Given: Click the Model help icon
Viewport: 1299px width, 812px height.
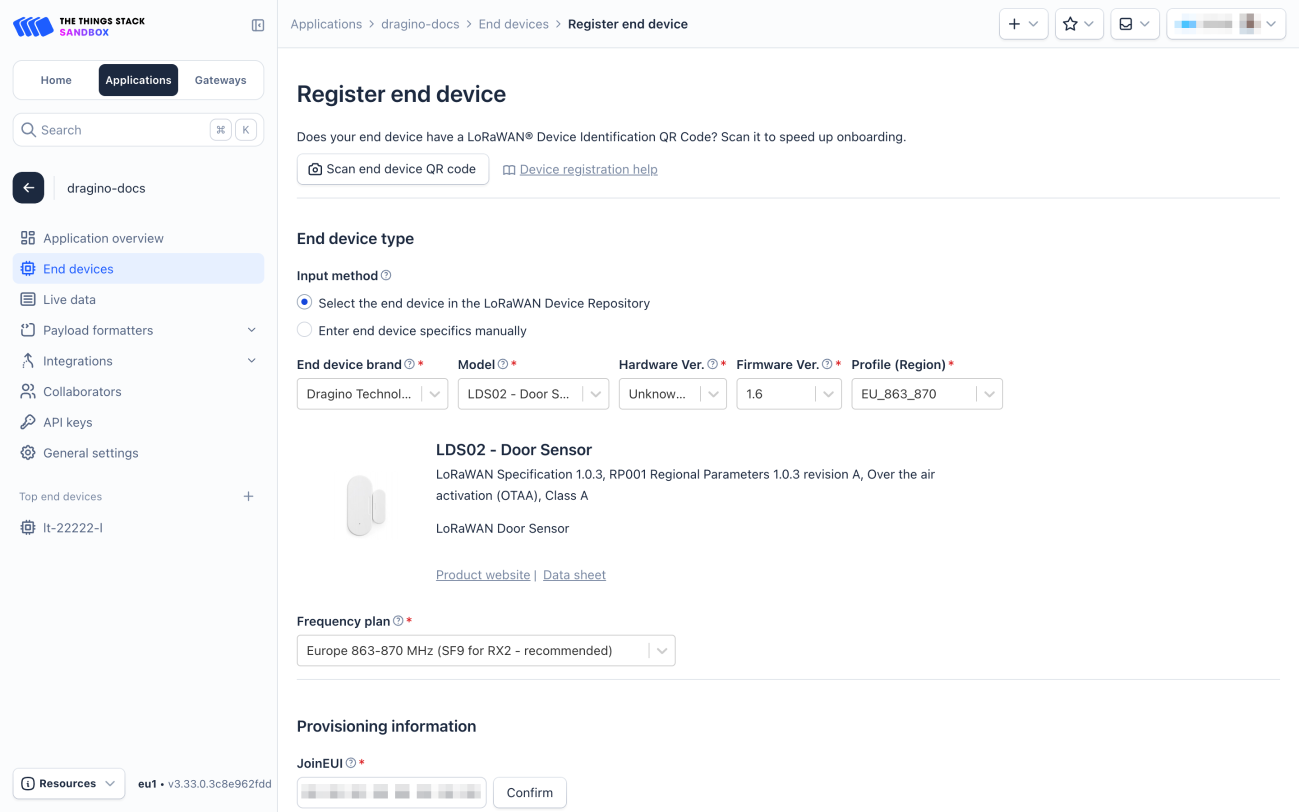Looking at the screenshot, I should pyautogui.click(x=503, y=364).
